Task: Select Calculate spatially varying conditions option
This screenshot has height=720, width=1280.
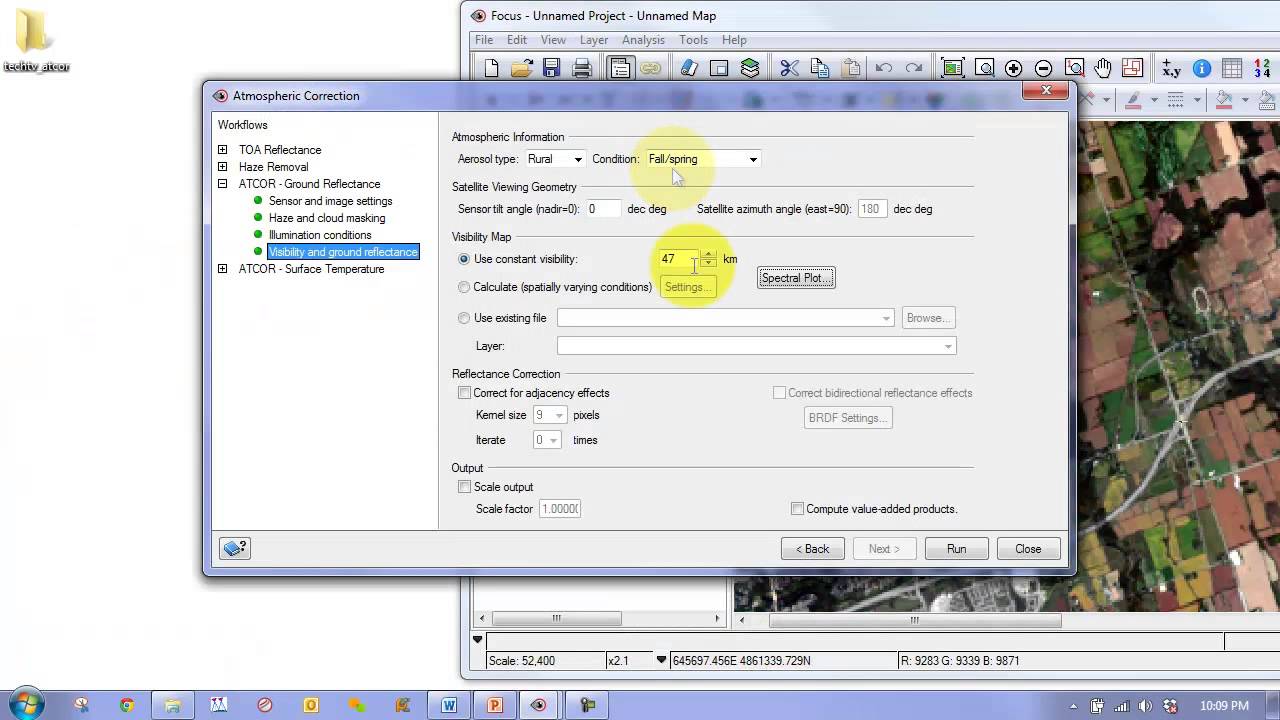Action: [464, 287]
